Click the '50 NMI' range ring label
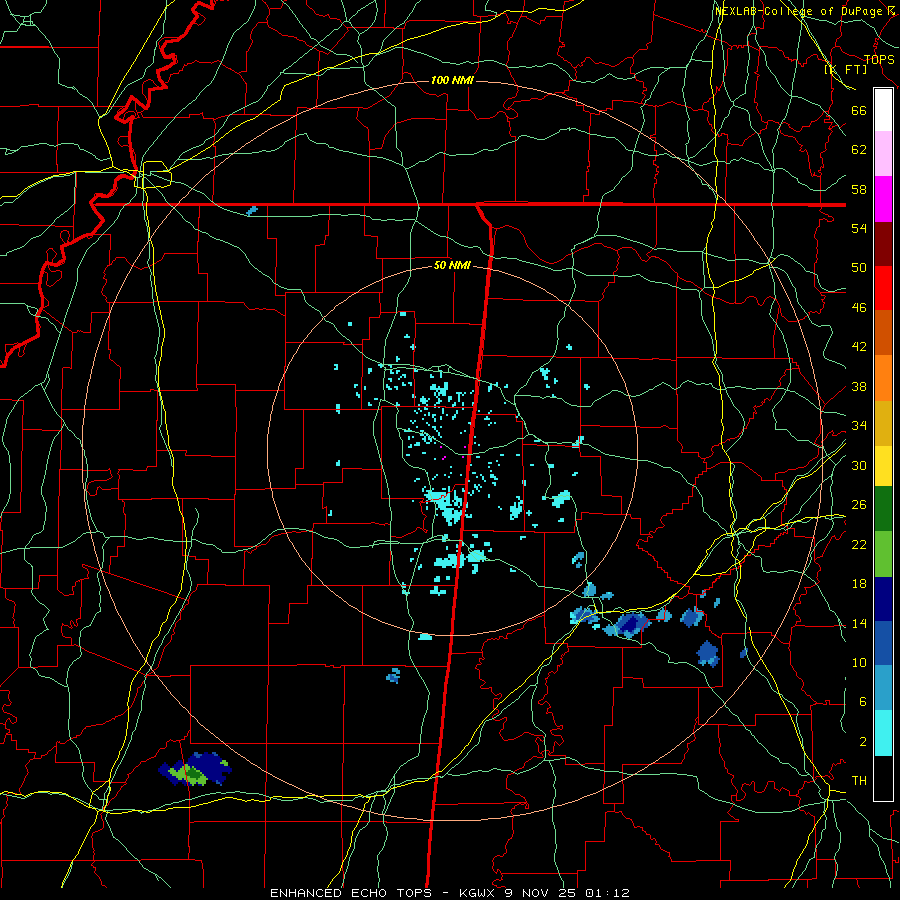This screenshot has width=900, height=900. [452, 265]
